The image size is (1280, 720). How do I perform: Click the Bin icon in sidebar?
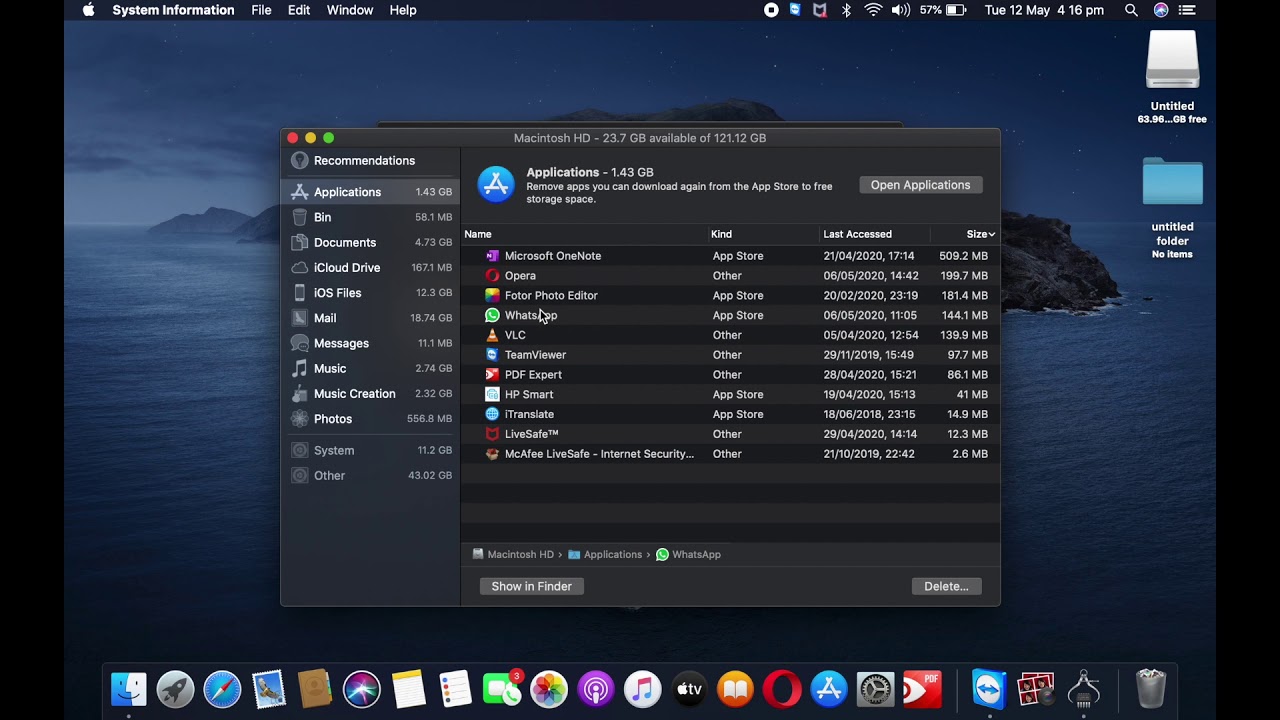pos(299,217)
